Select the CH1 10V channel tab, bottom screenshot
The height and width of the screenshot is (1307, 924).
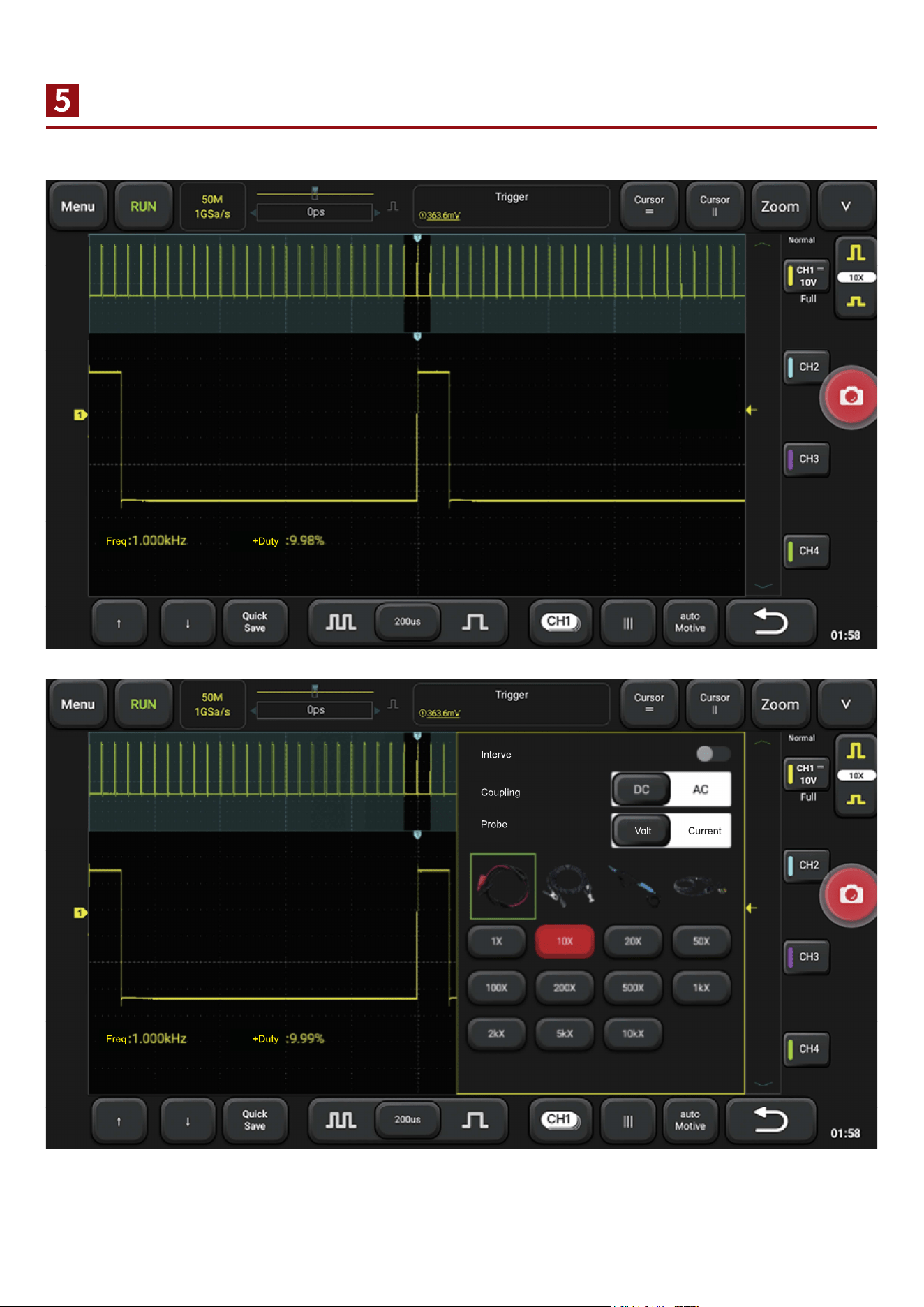807,774
